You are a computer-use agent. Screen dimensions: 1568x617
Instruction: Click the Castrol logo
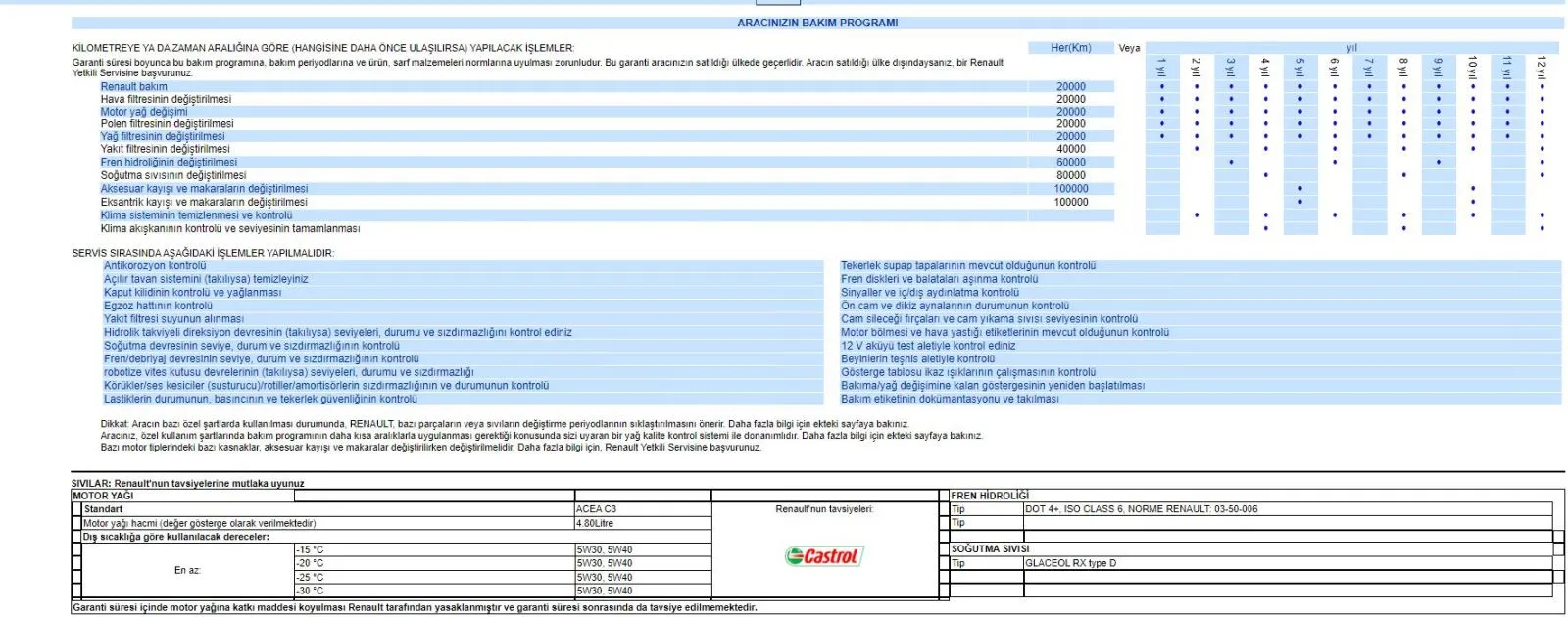[x=823, y=556]
